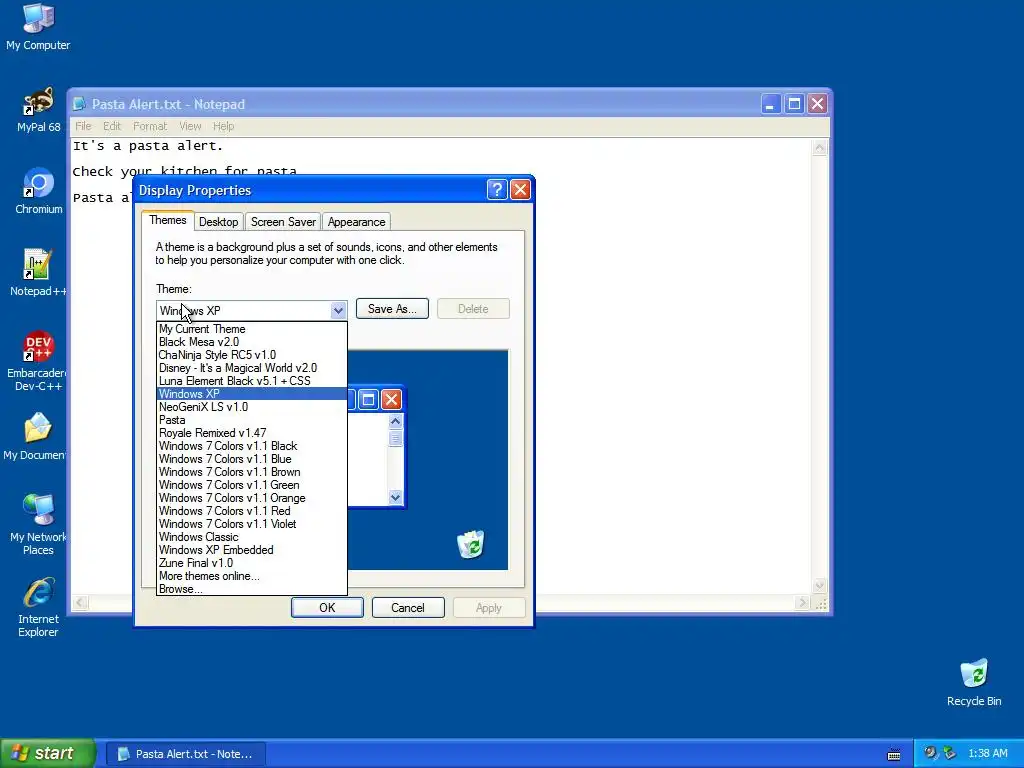Select Luna Element Black v5.1 + CSS

[252, 381]
